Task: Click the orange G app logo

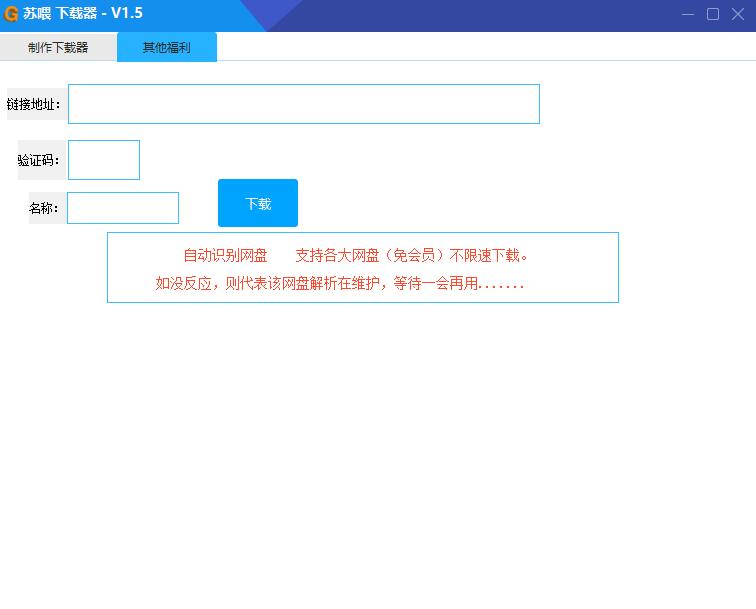Action: tap(12, 14)
